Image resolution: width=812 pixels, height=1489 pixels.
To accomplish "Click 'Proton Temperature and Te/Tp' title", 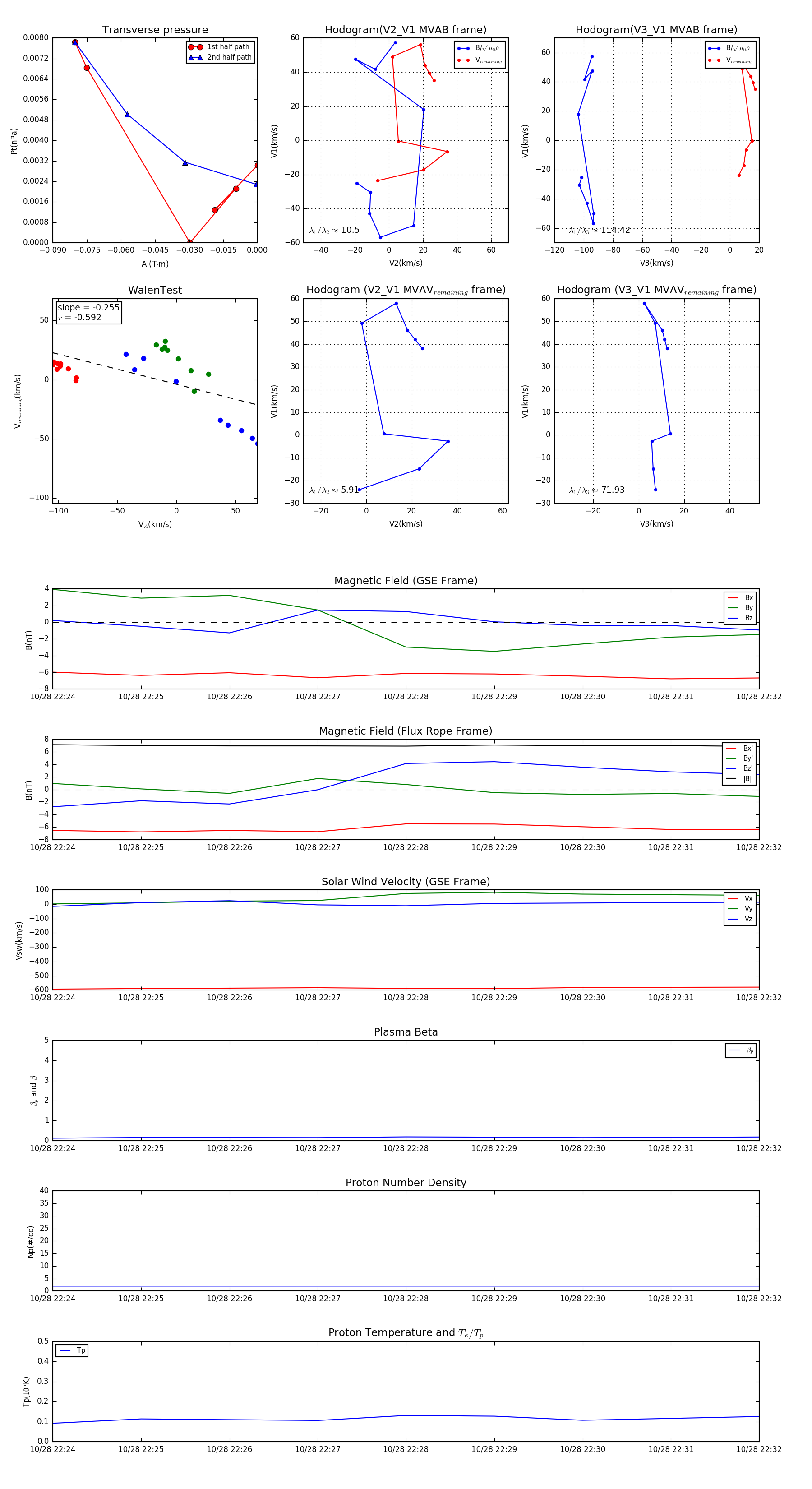I will [x=406, y=1333].
